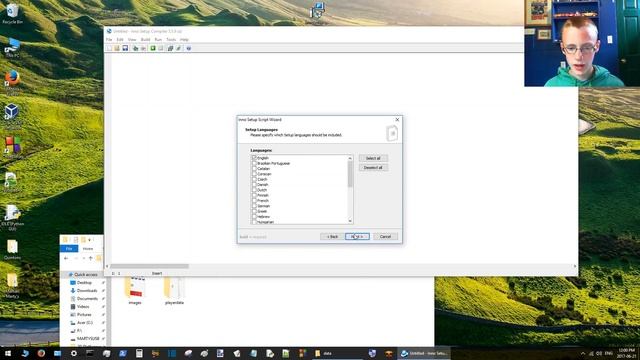Click the languages list scroll-down arrow
Screen dimensions: 640x360
[350, 221]
